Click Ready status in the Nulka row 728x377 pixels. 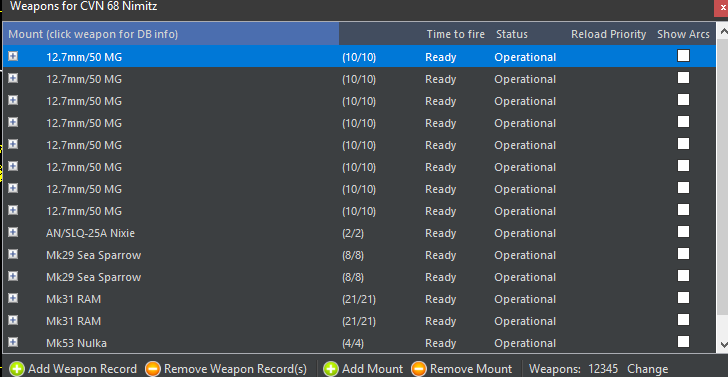(x=441, y=343)
